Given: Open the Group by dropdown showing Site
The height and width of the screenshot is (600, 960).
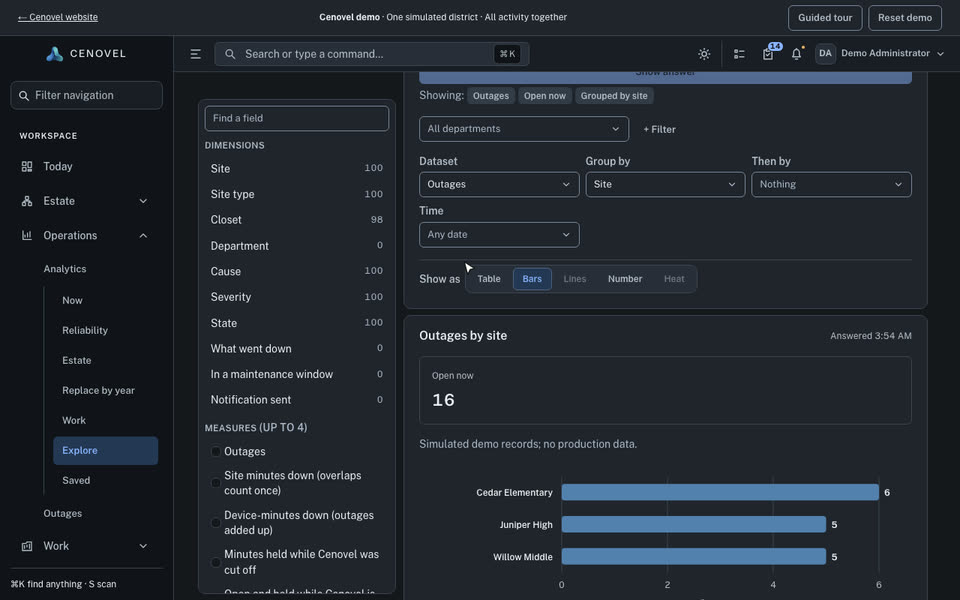Looking at the screenshot, I should [665, 184].
